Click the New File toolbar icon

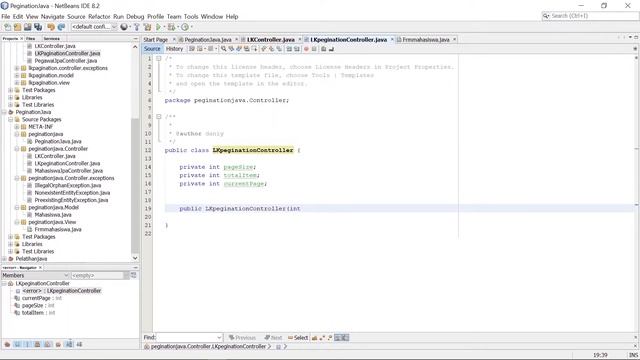[x=8, y=27]
